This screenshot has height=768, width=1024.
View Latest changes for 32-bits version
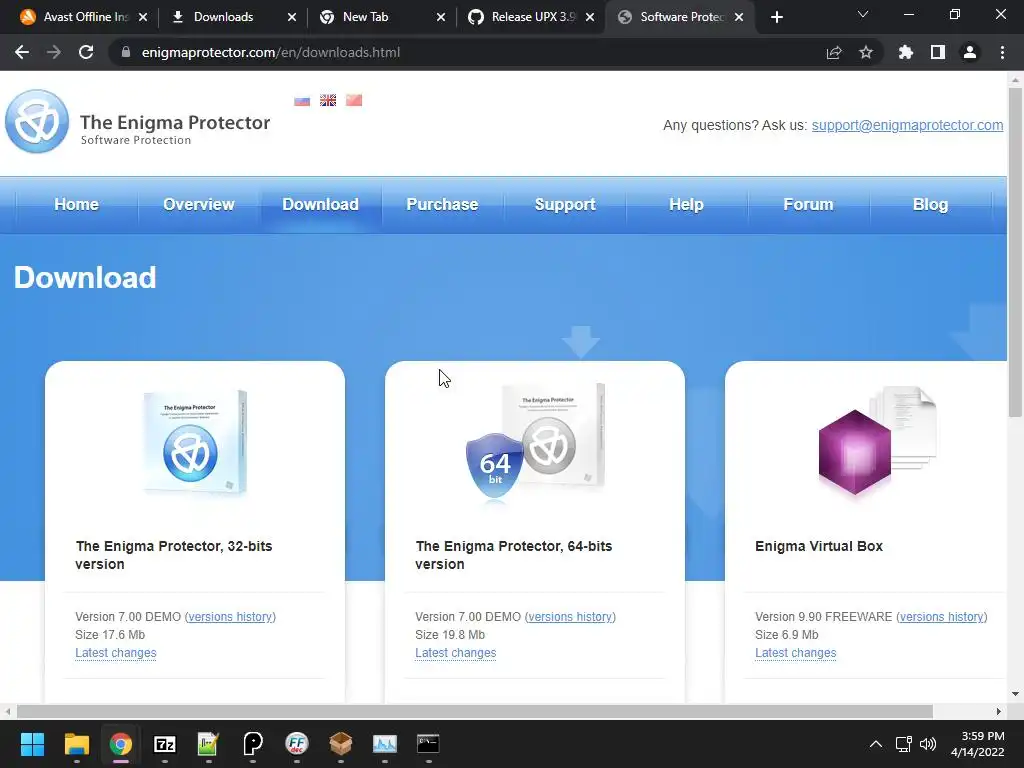116,652
